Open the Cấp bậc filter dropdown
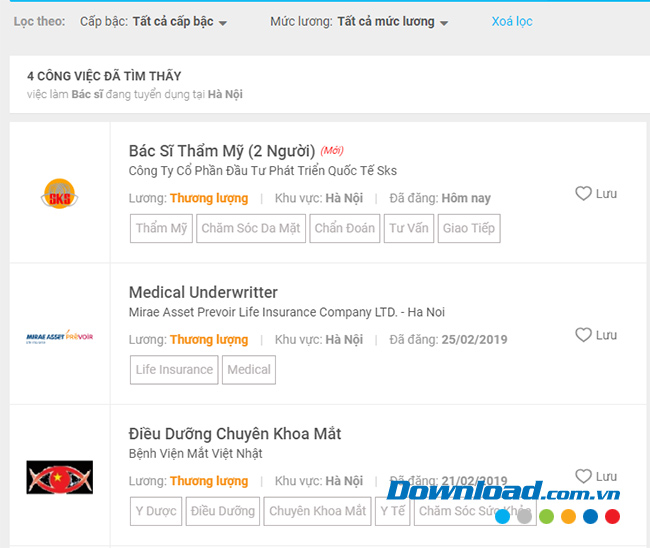 [179, 22]
